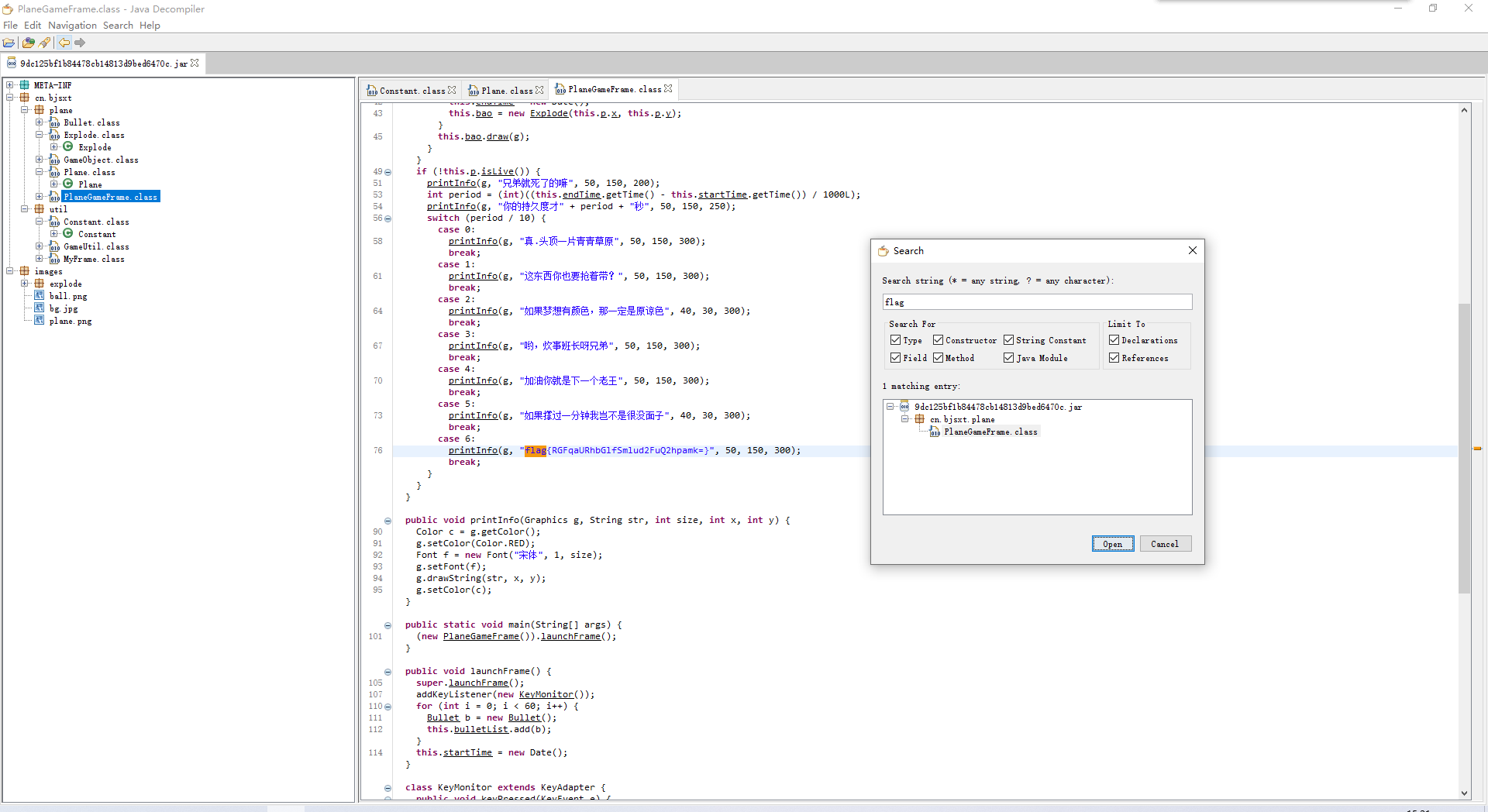The image size is (1488, 812).
Task: Close the PlaneGameFrame.class editor tab
Action: 668,89
